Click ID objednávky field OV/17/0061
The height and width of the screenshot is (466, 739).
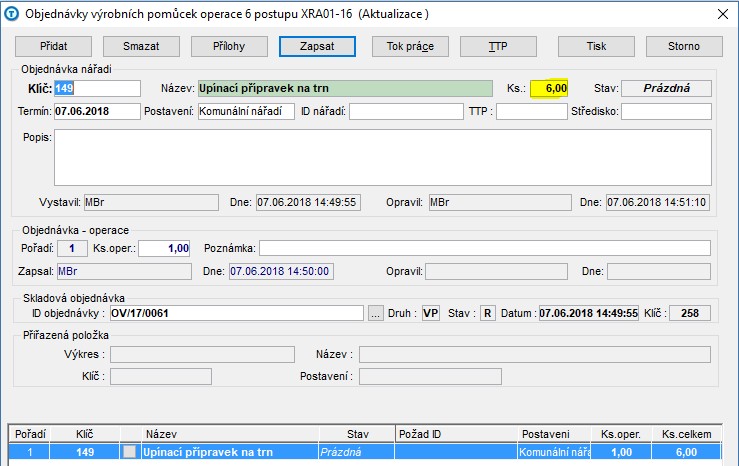coord(237,313)
